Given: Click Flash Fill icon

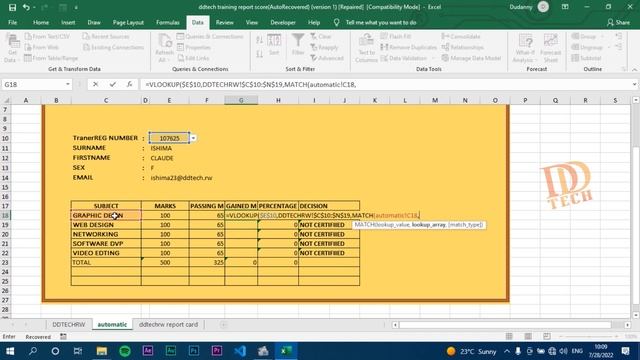Looking at the screenshot, I should [x=396, y=36].
